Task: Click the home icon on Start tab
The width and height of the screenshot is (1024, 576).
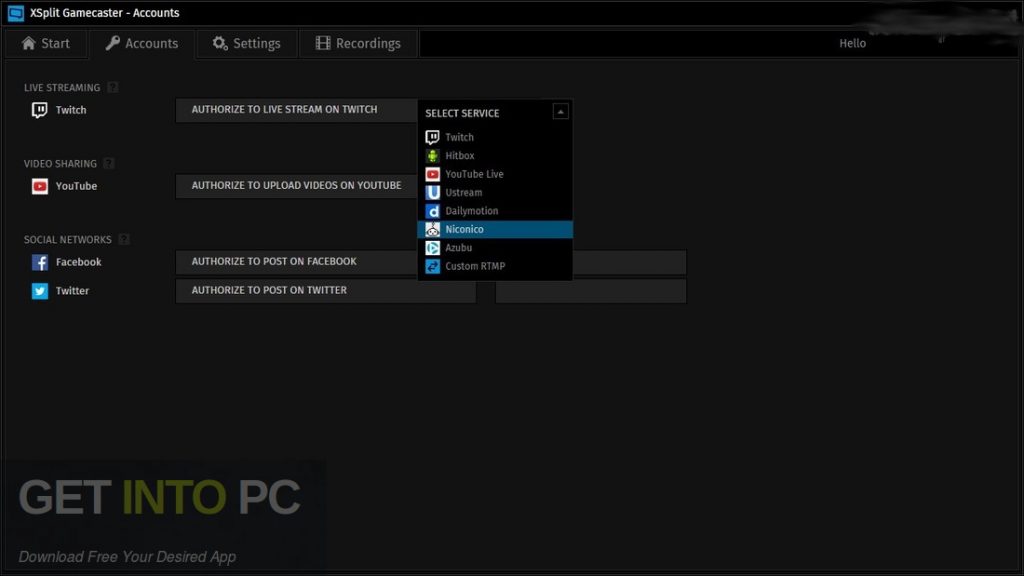Action: click(28, 43)
